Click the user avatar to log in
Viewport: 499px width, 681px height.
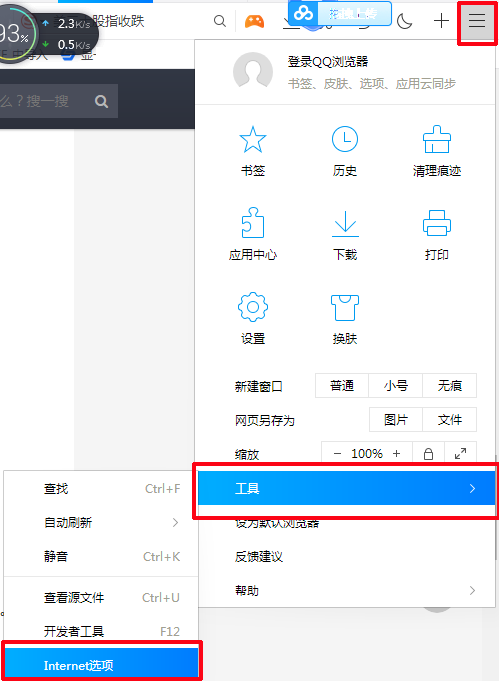pyautogui.click(x=253, y=72)
